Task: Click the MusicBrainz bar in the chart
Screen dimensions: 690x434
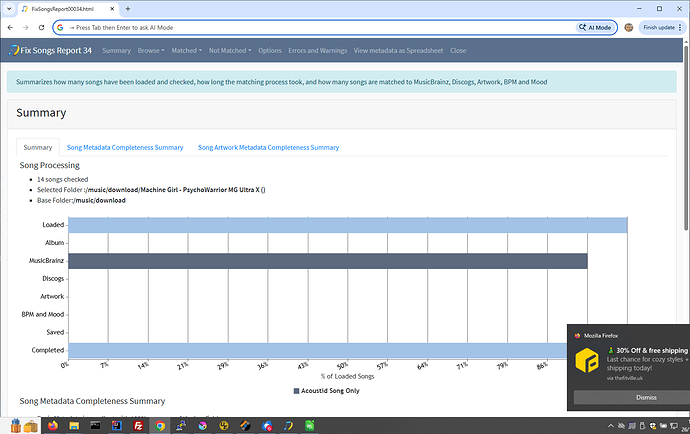Action: point(327,261)
